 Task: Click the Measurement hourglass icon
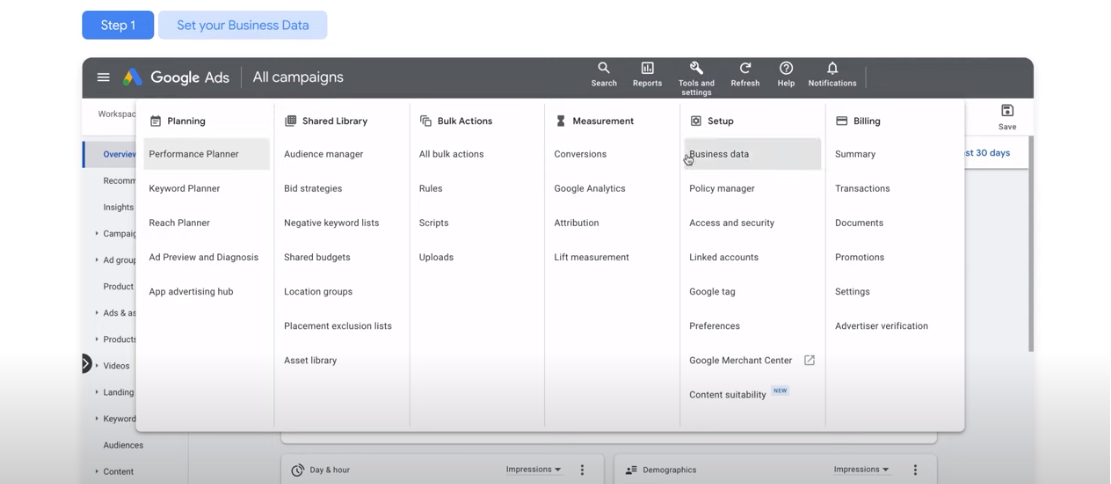point(560,121)
